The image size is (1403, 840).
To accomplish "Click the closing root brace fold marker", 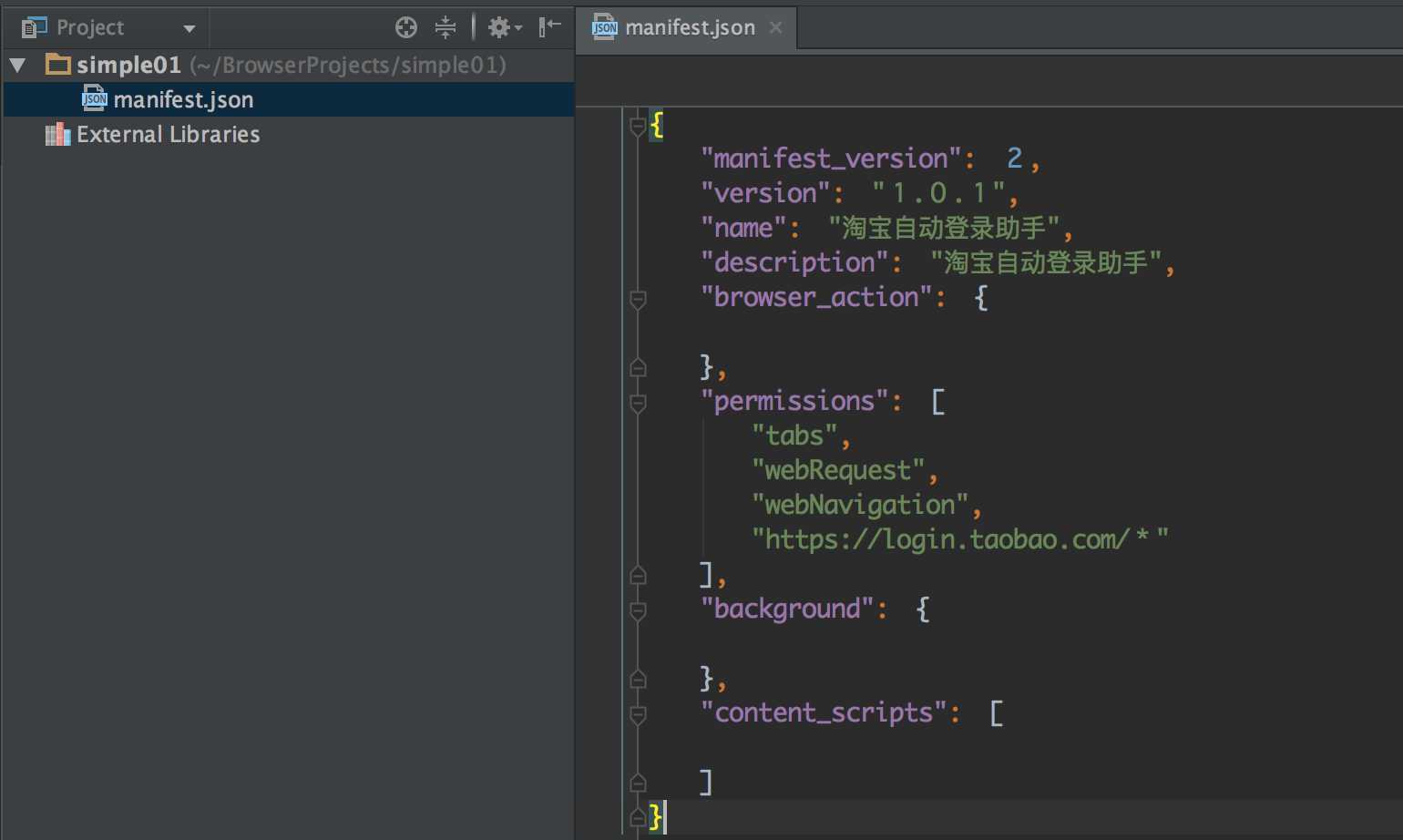I will coord(638,817).
